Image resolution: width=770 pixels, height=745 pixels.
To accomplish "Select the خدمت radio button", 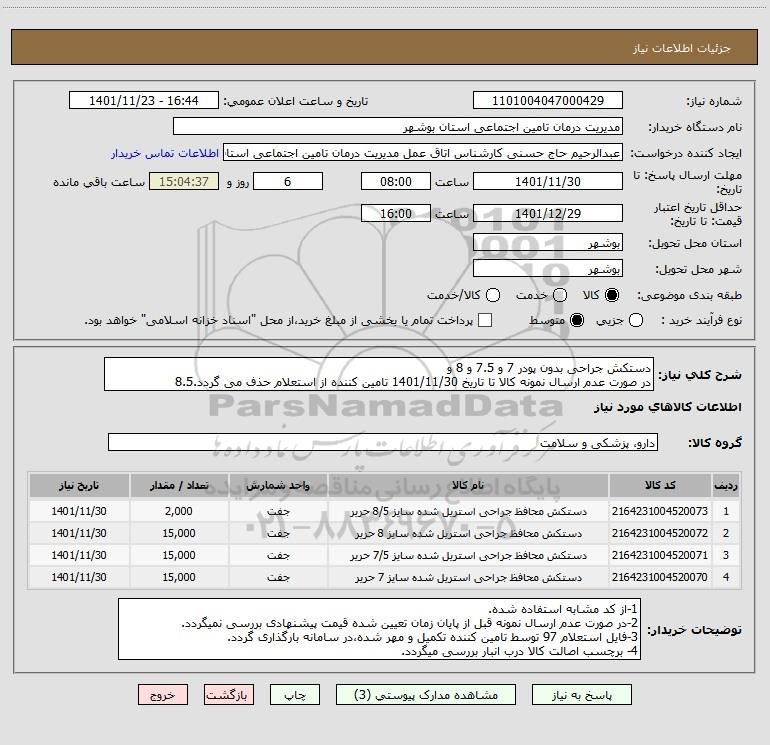I will 560,295.
